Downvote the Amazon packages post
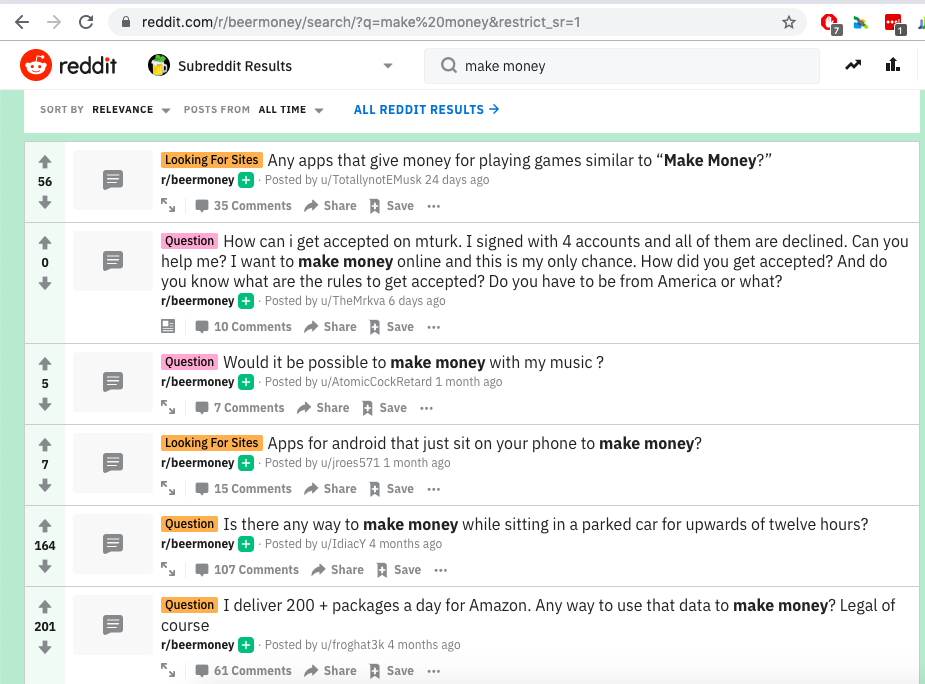The height and width of the screenshot is (684, 925). click(x=45, y=647)
